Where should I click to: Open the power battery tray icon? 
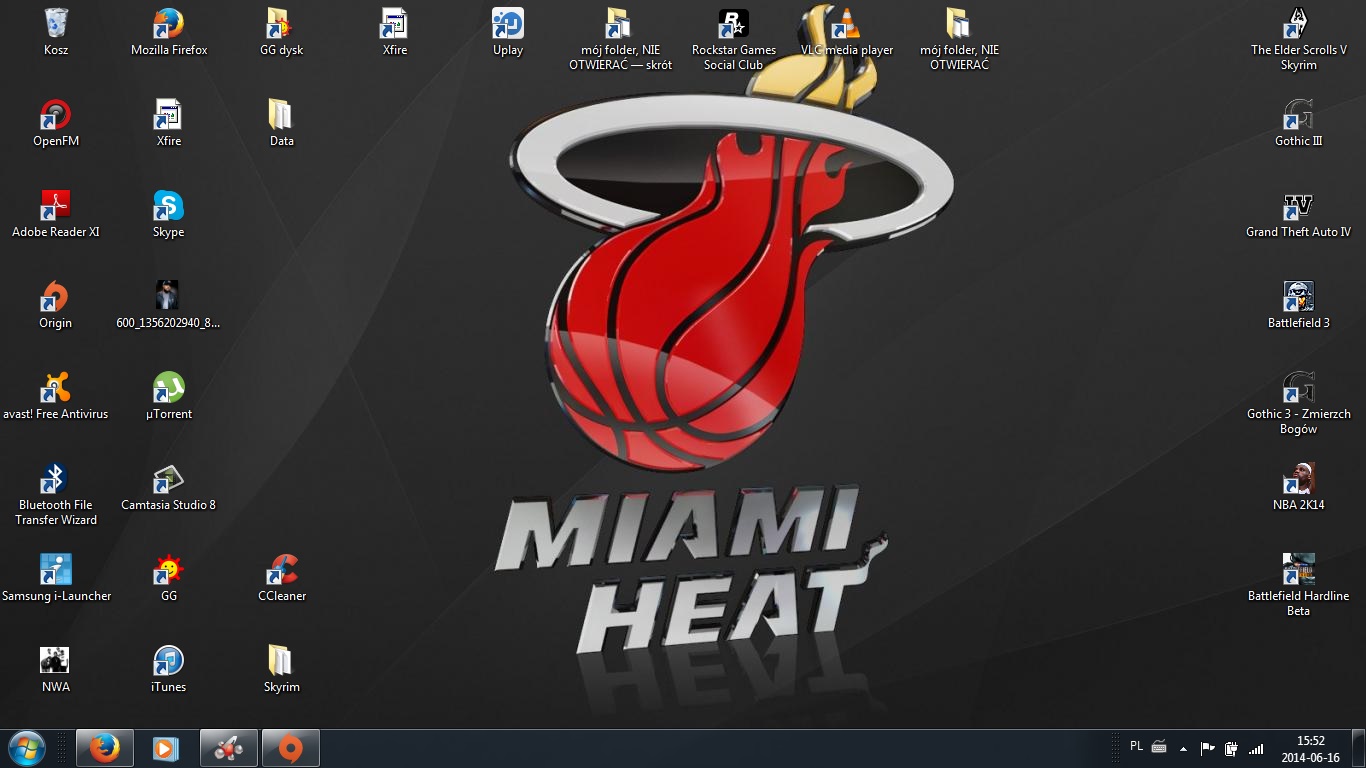pos(1232,748)
